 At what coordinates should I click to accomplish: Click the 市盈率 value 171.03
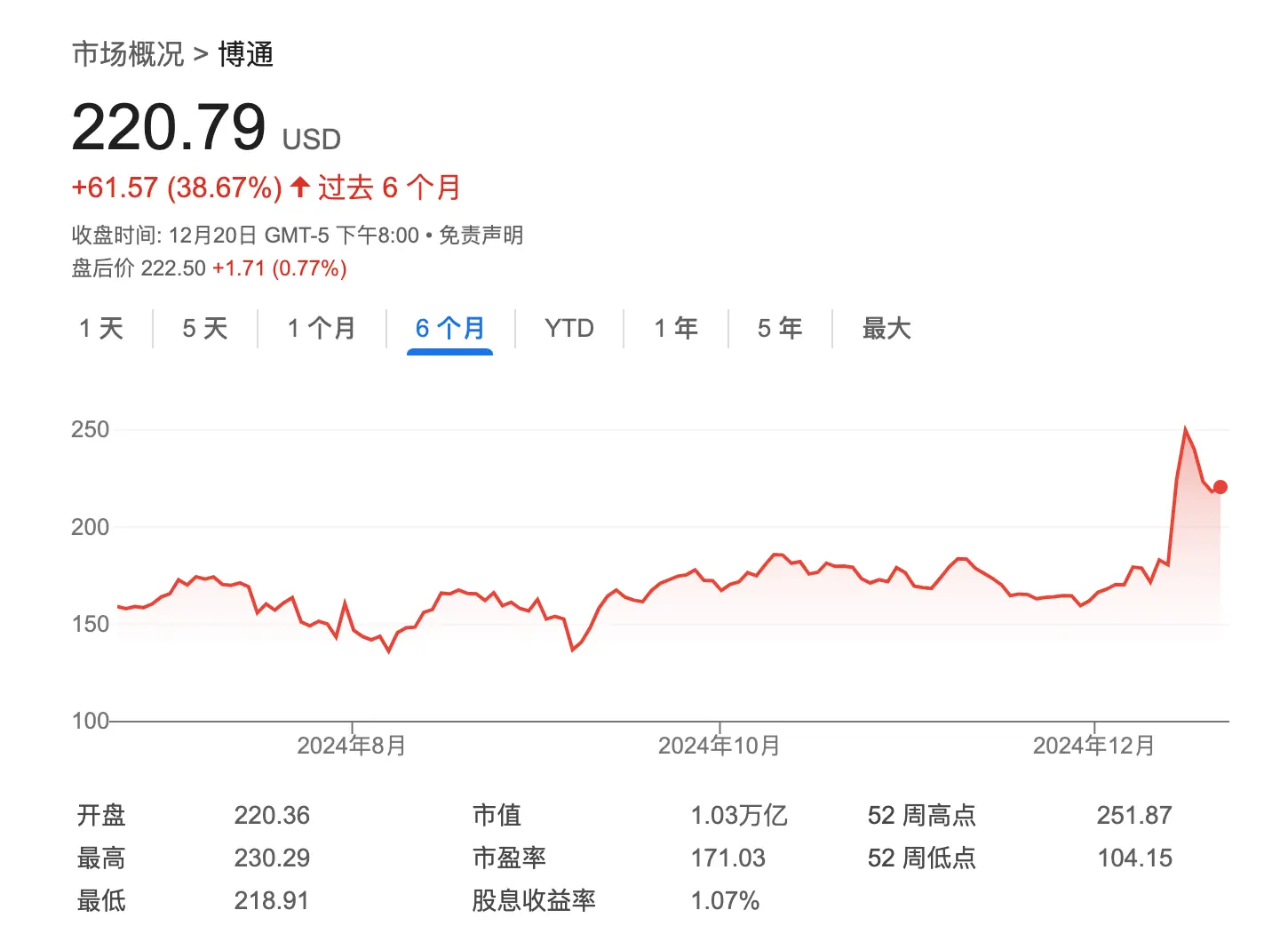[x=728, y=858]
